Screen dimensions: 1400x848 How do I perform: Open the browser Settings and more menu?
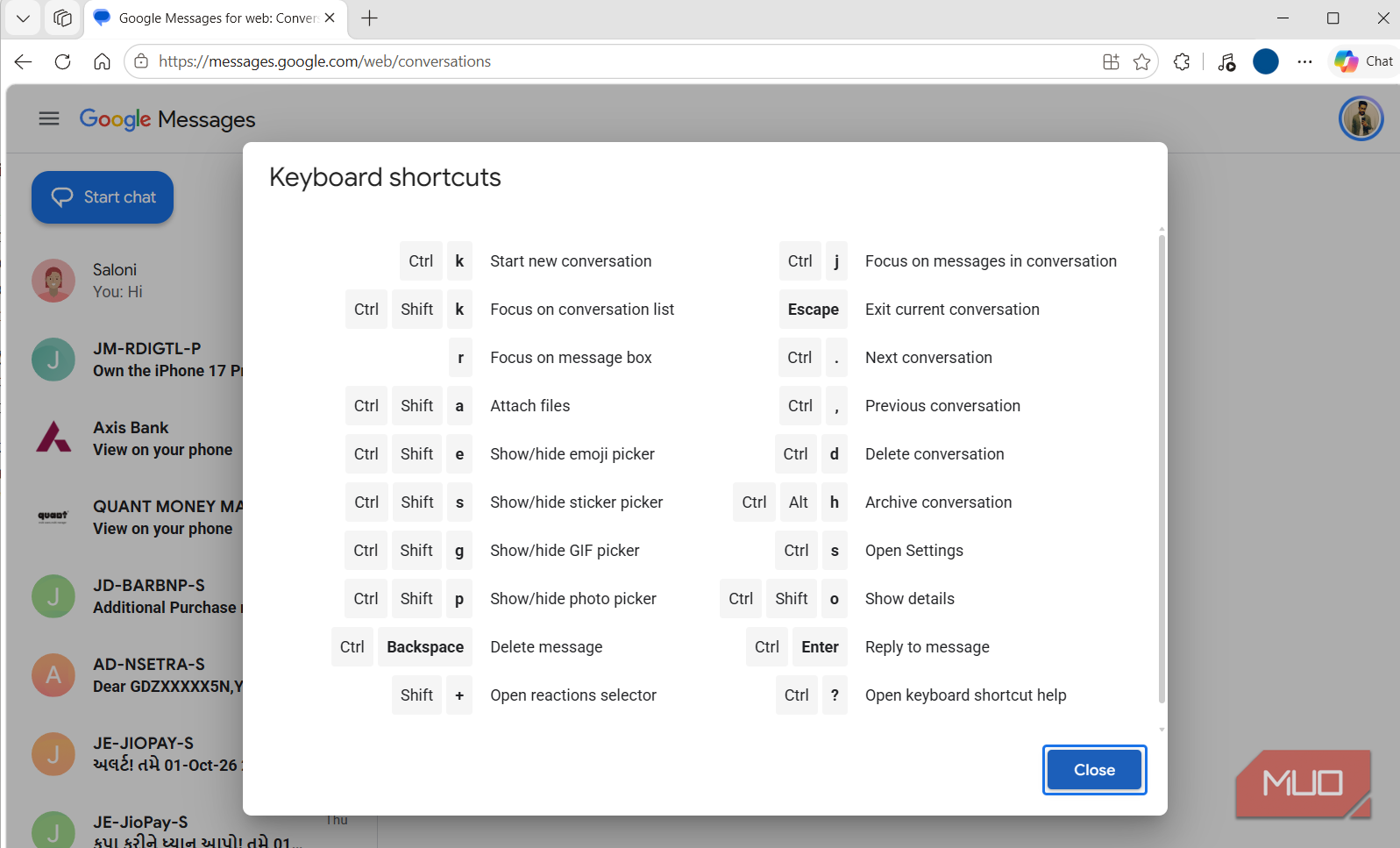1304,61
